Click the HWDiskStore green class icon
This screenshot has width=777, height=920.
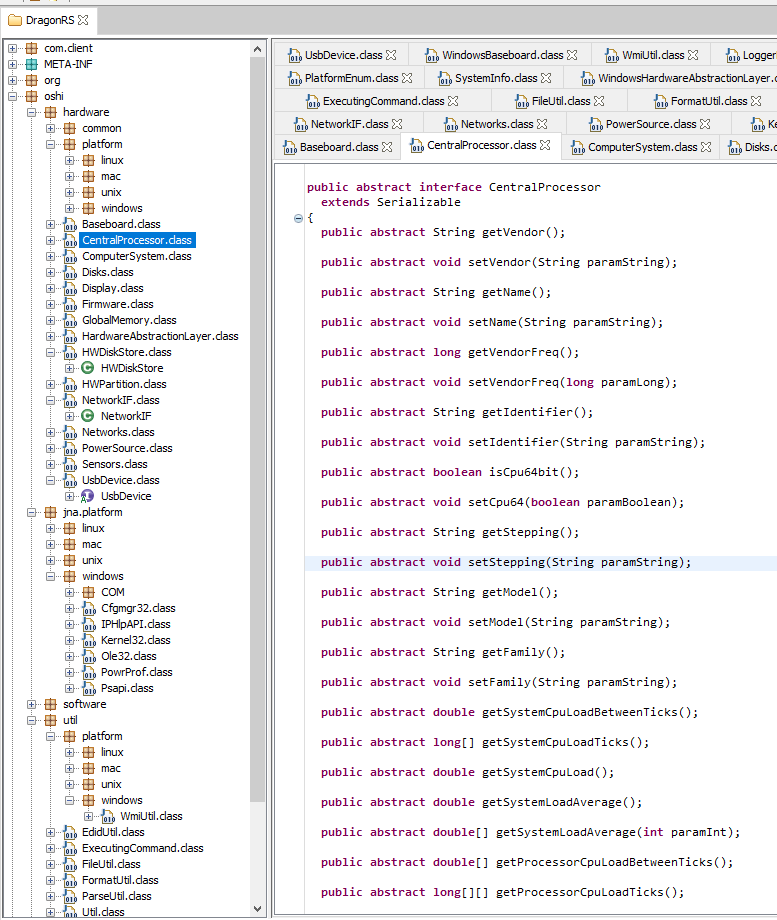tap(87, 368)
